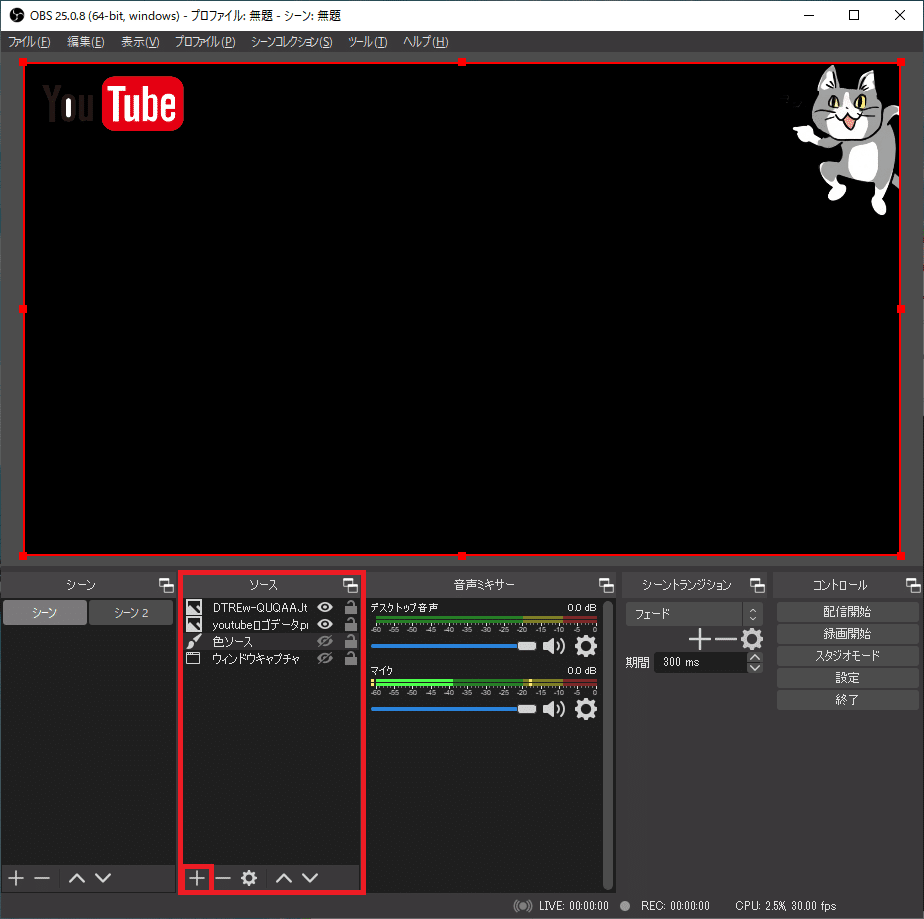924x919 pixels.
Task: Open transition properties gear icon
Action: [x=752, y=639]
